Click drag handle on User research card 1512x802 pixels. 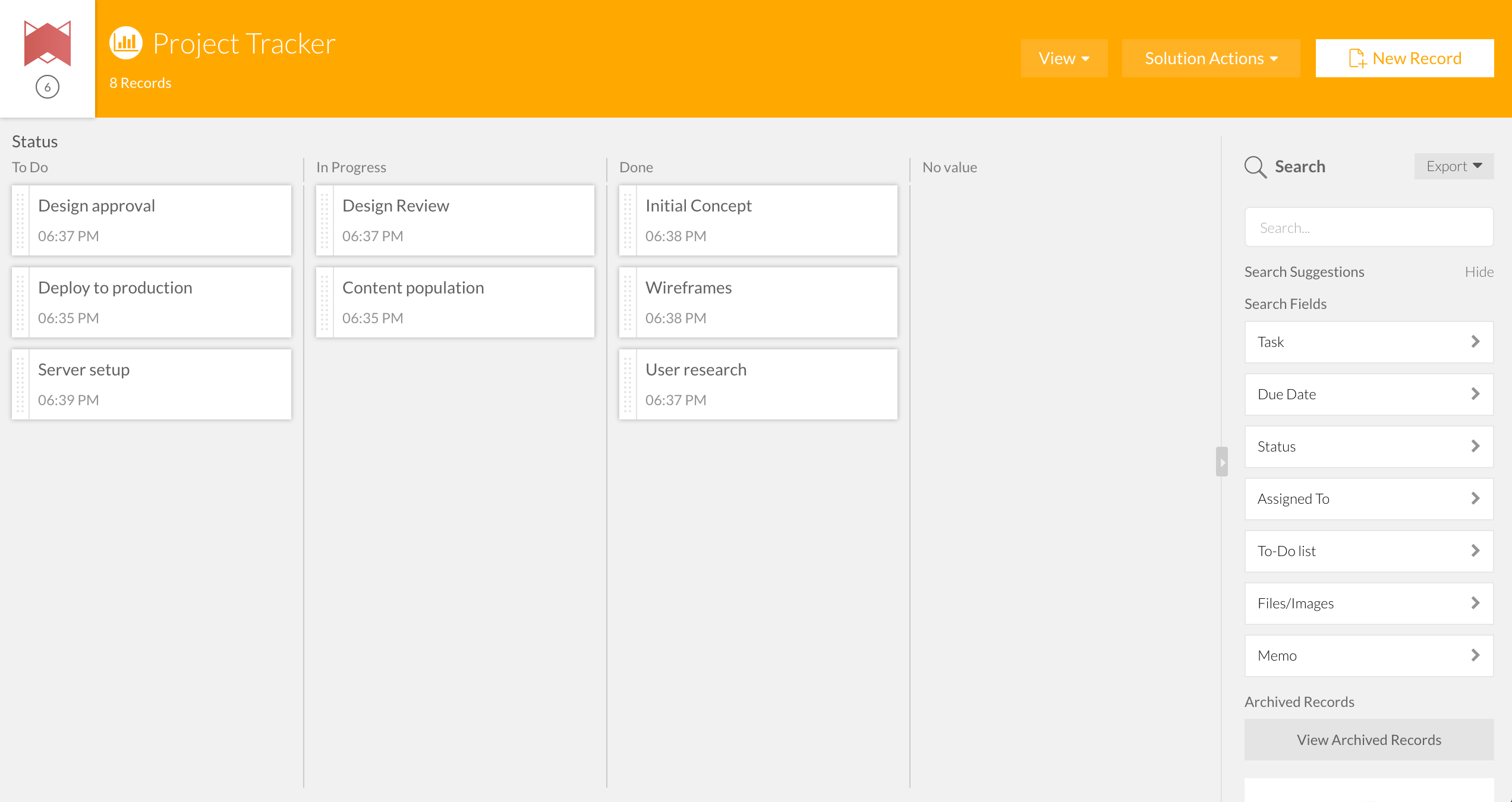click(x=628, y=384)
